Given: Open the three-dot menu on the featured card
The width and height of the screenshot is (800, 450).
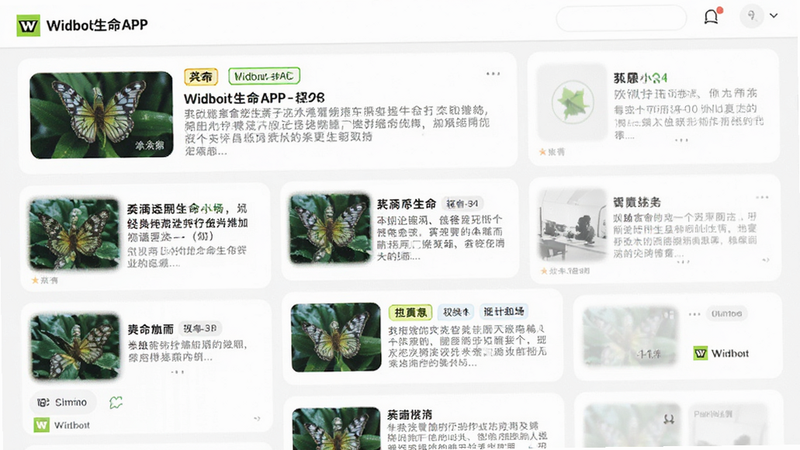Looking at the screenshot, I should [x=493, y=74].
